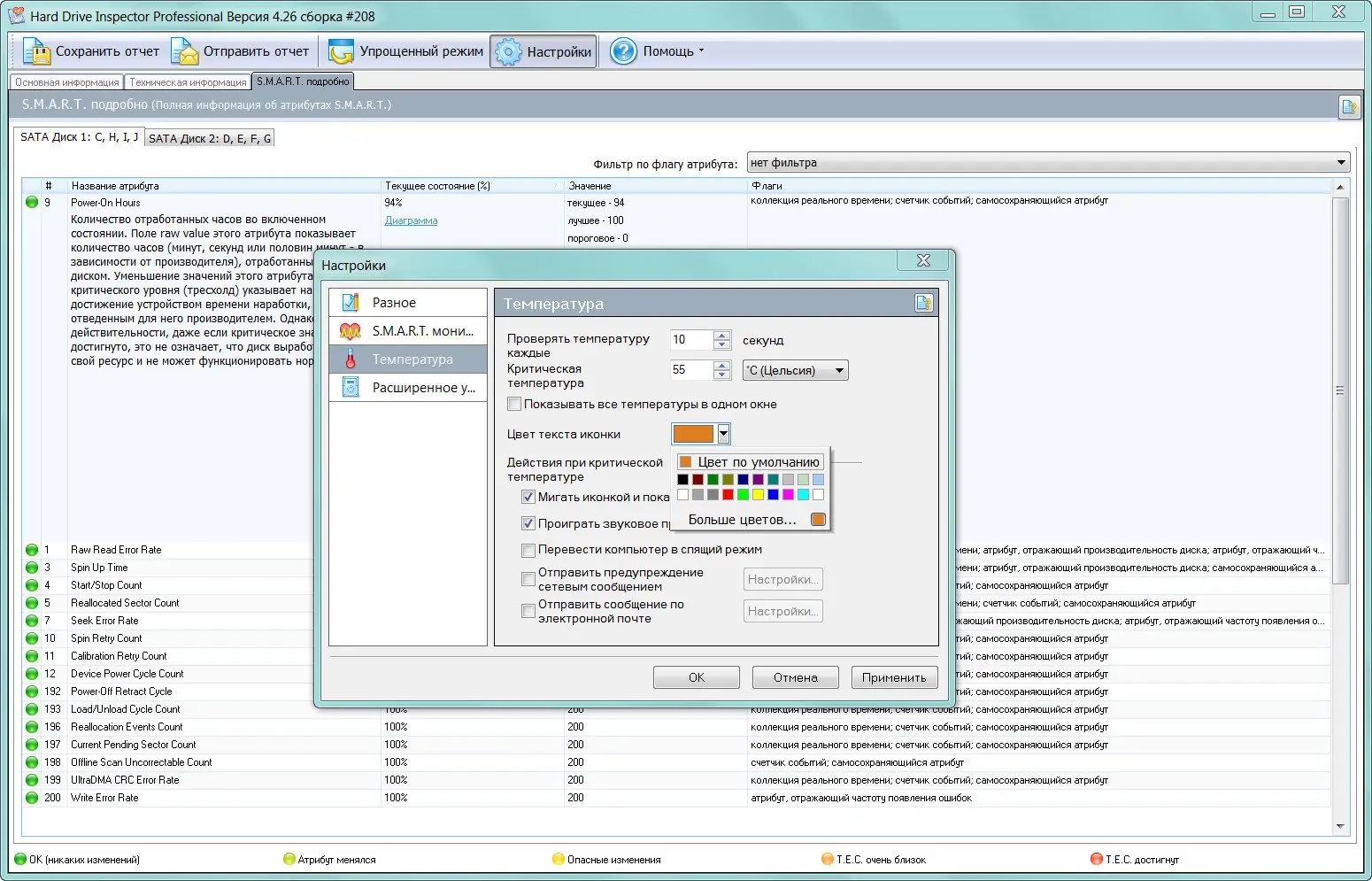
Task: Click the Цвет текста иконки dropdown arrow
Action: (724, 434)
